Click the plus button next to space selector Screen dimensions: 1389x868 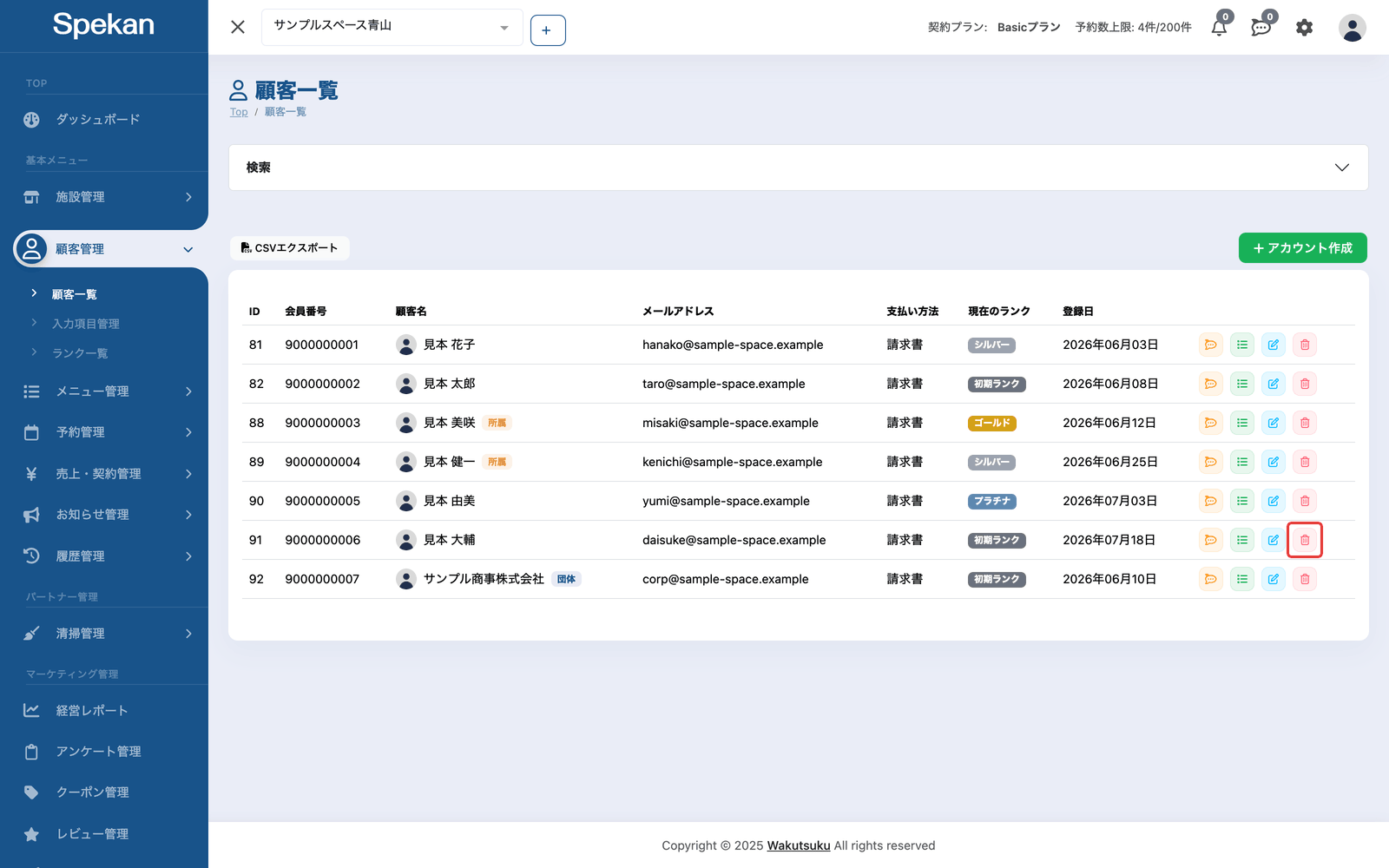pos(548,30)
